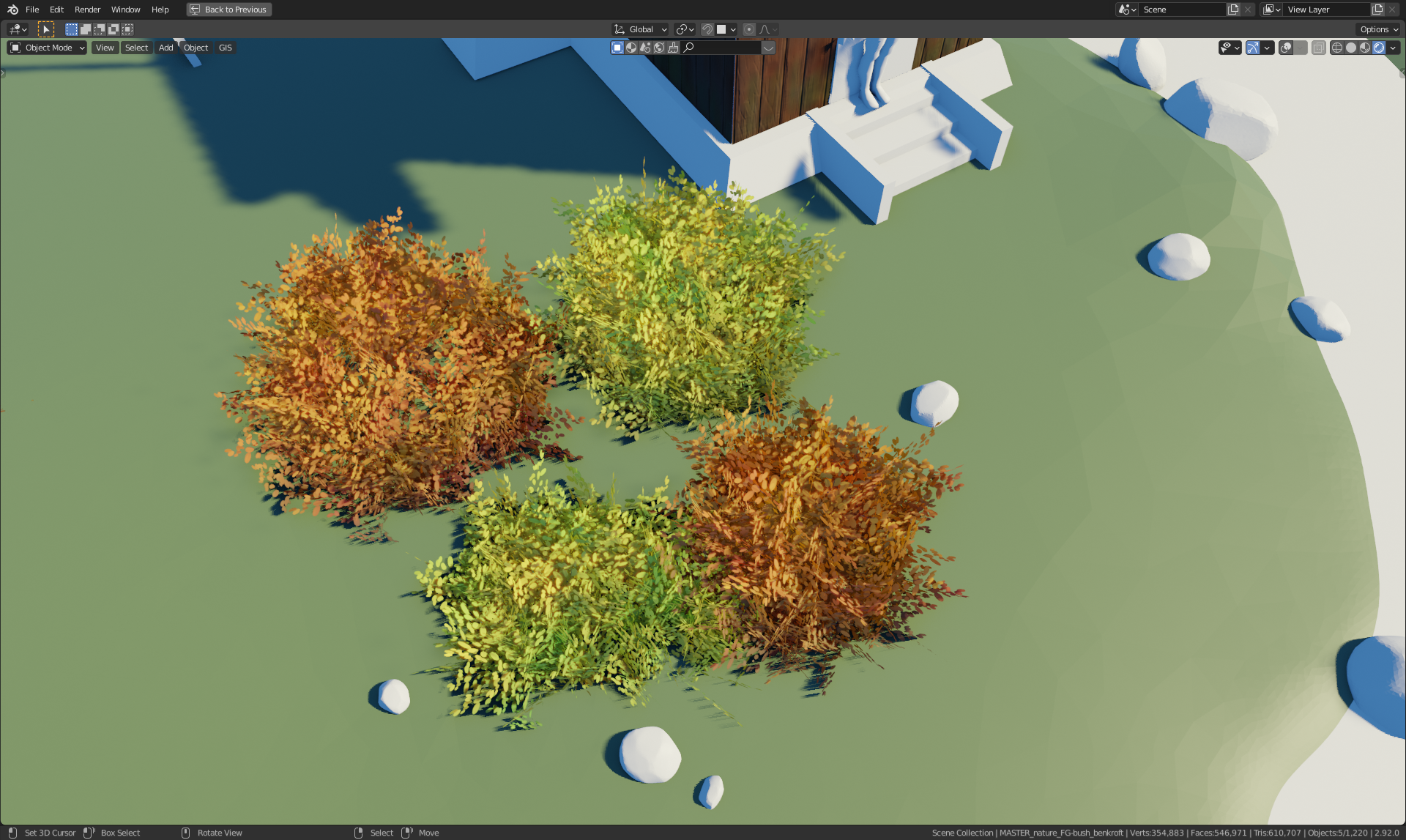Click the Intersect selection mode icon
This screenshot has height=840, width=1406.
[x=127, y=29]
